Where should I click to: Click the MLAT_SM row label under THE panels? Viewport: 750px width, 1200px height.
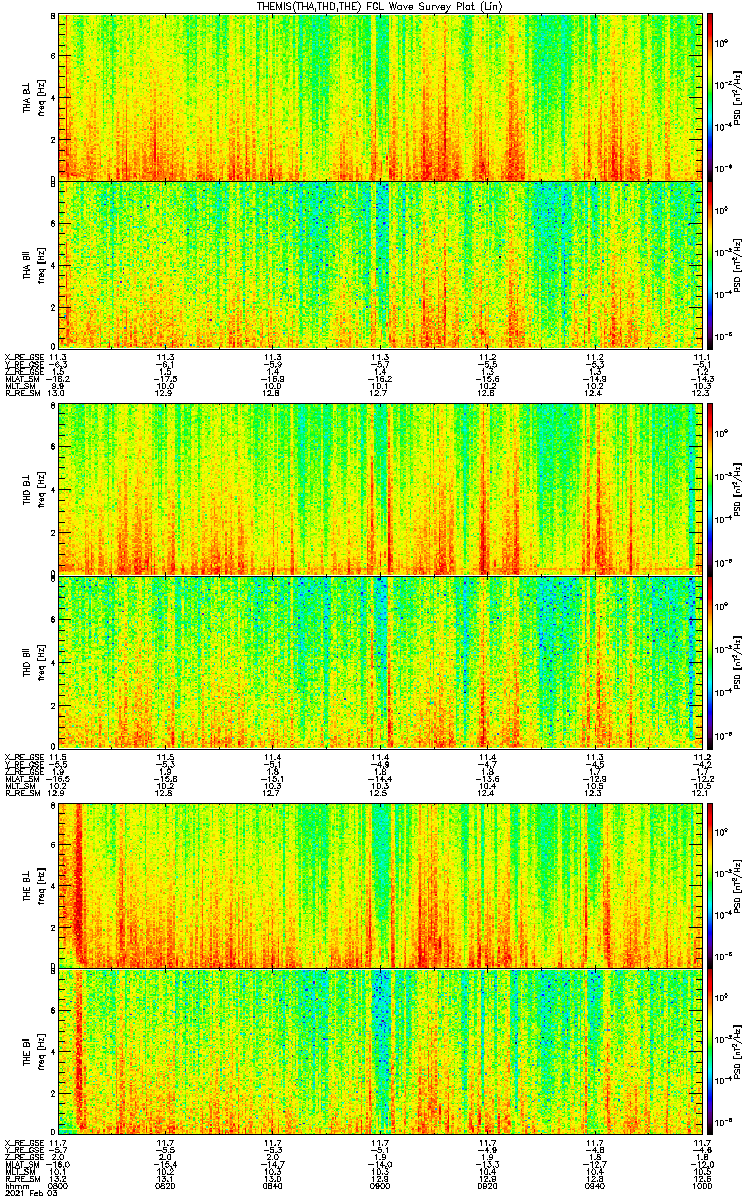tap(22, 1166)
